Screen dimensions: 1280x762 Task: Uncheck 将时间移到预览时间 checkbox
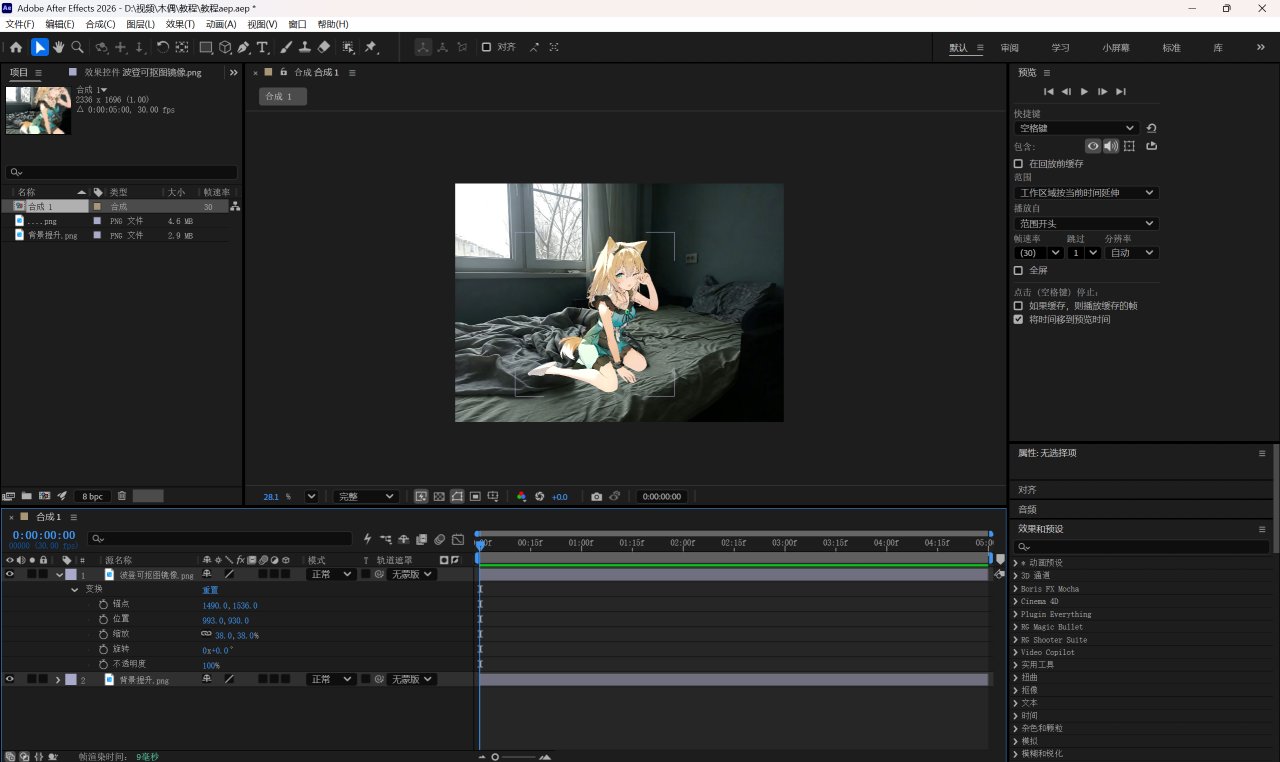click(1018, 319)
